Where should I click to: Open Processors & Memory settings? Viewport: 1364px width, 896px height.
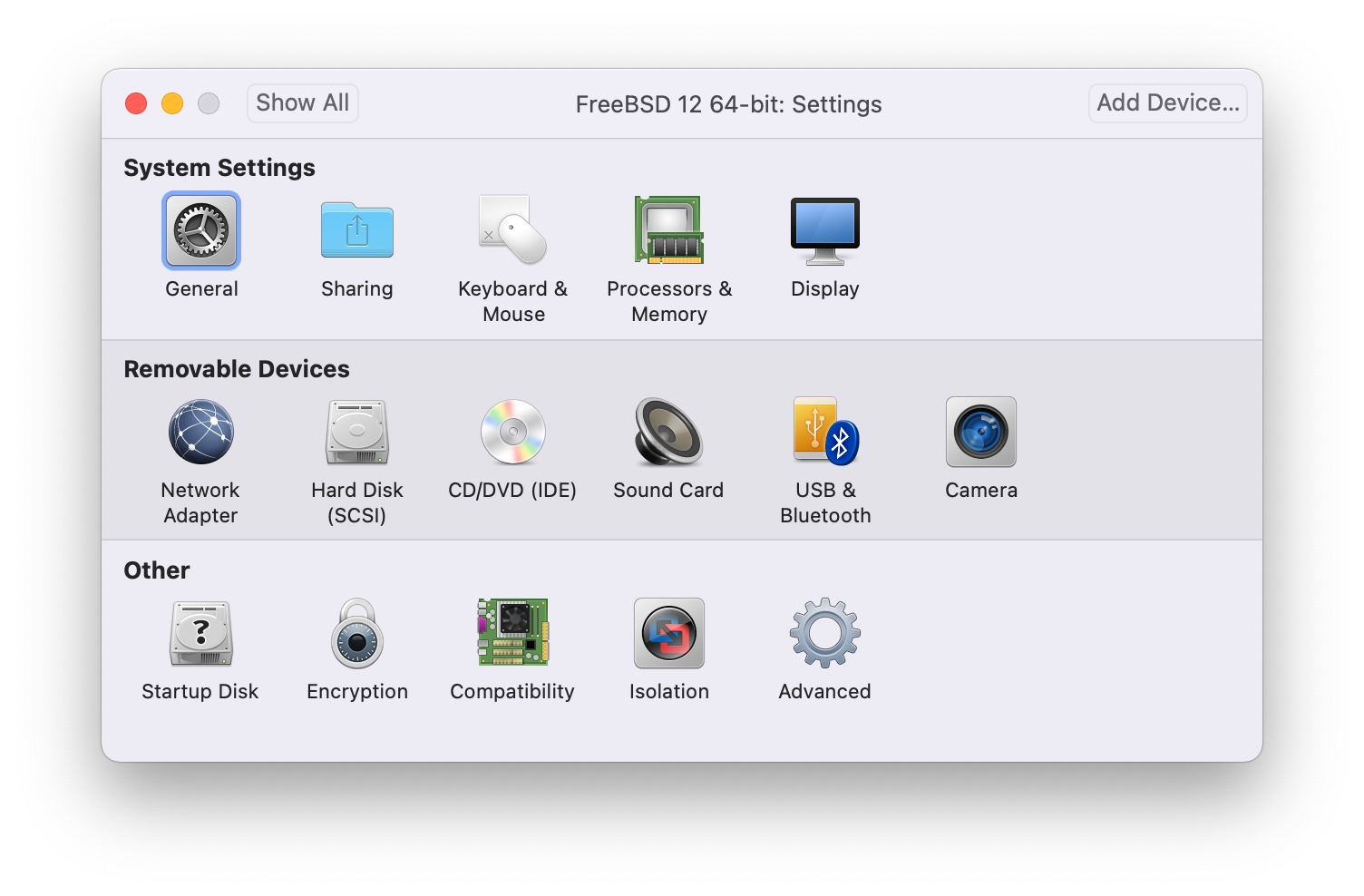[669, 230]
